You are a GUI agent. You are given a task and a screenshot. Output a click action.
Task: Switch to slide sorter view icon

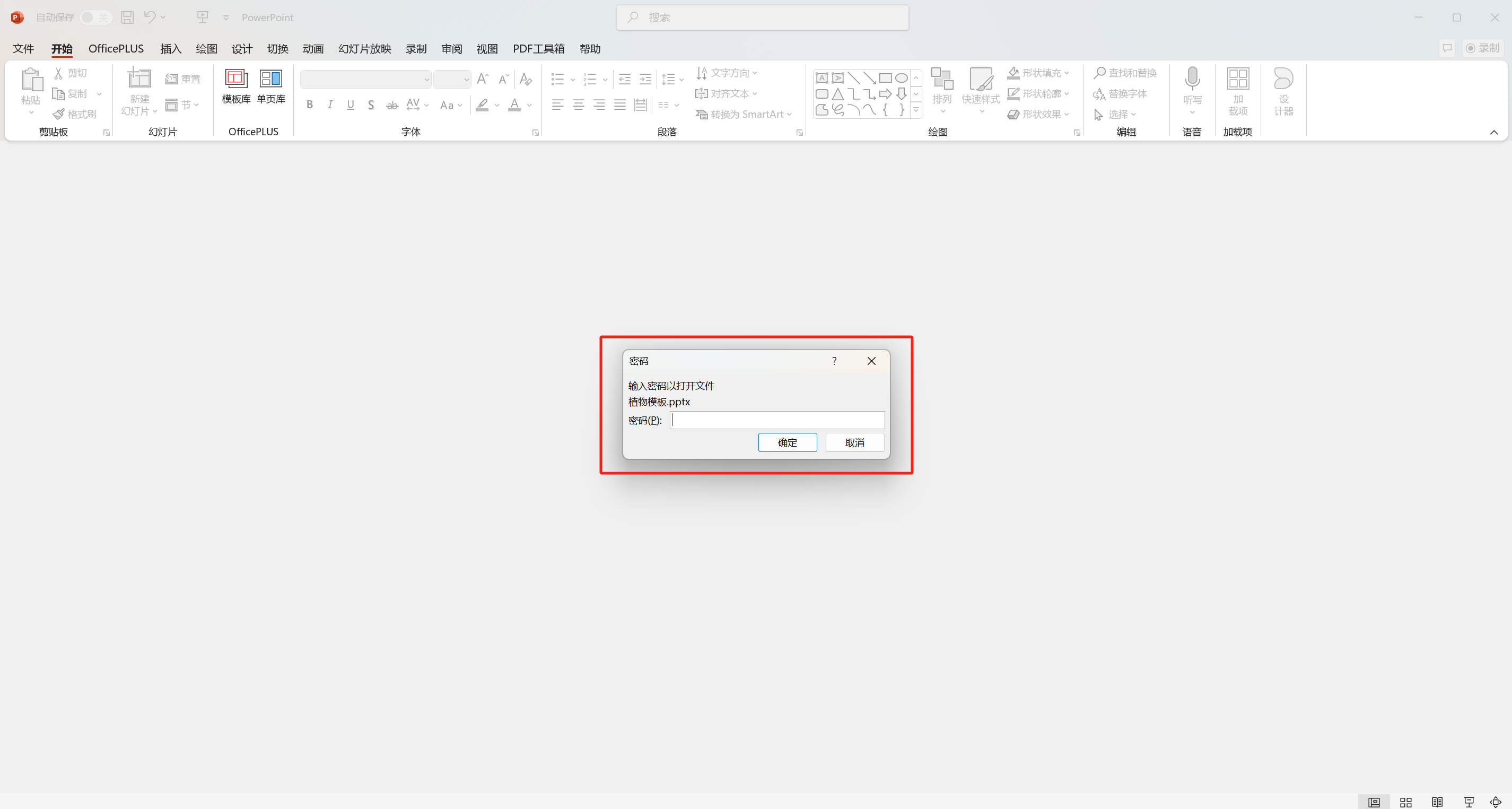point(1405,802)
